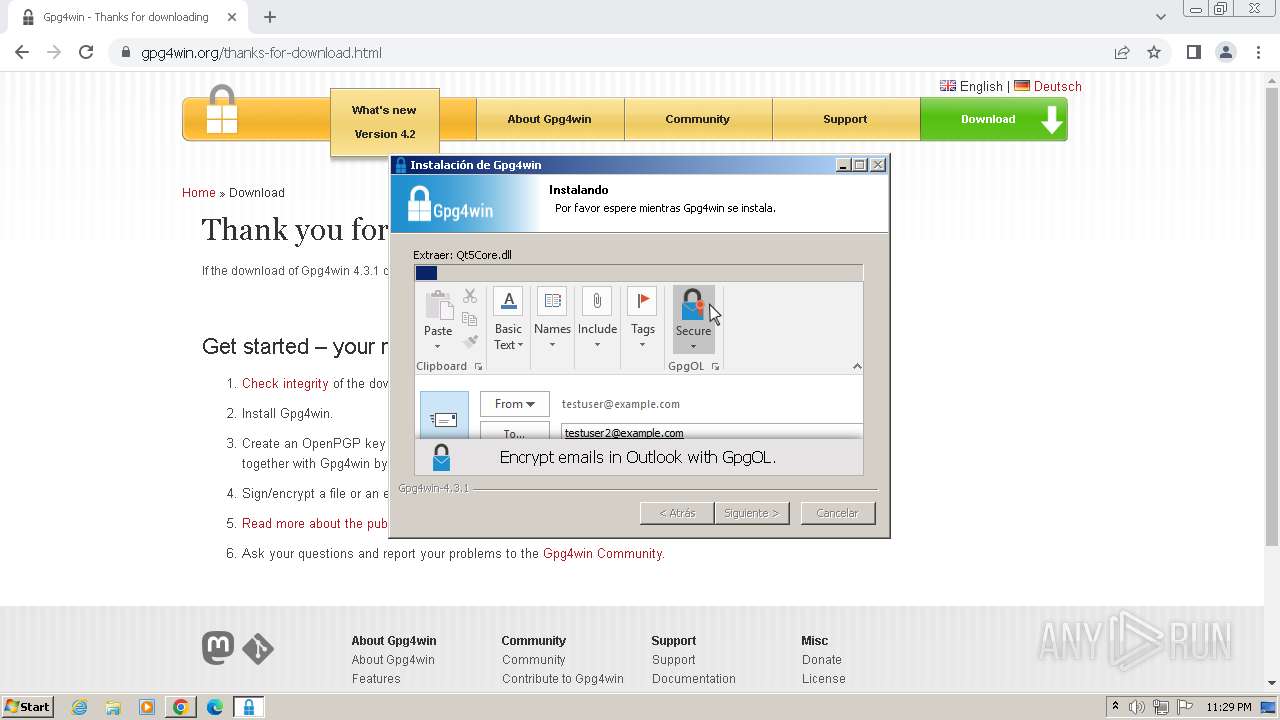Click the installation progress bar
This screenshot has width=1280, height=720.
pos(639,273)
